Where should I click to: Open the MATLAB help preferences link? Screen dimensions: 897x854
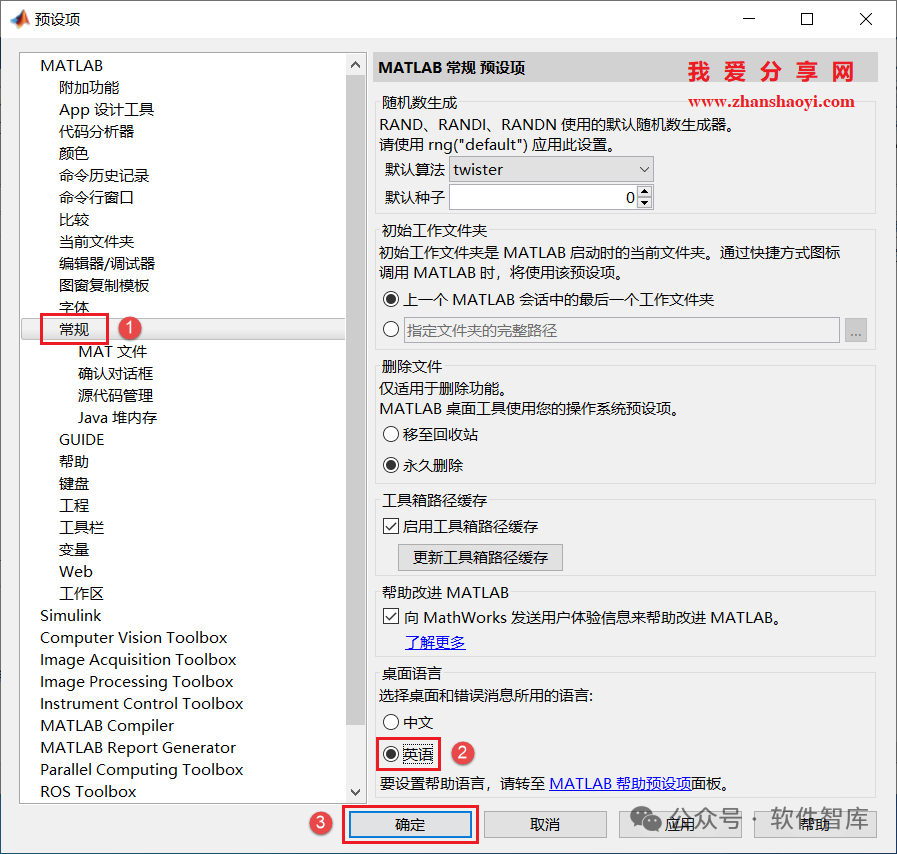(620, 783)
